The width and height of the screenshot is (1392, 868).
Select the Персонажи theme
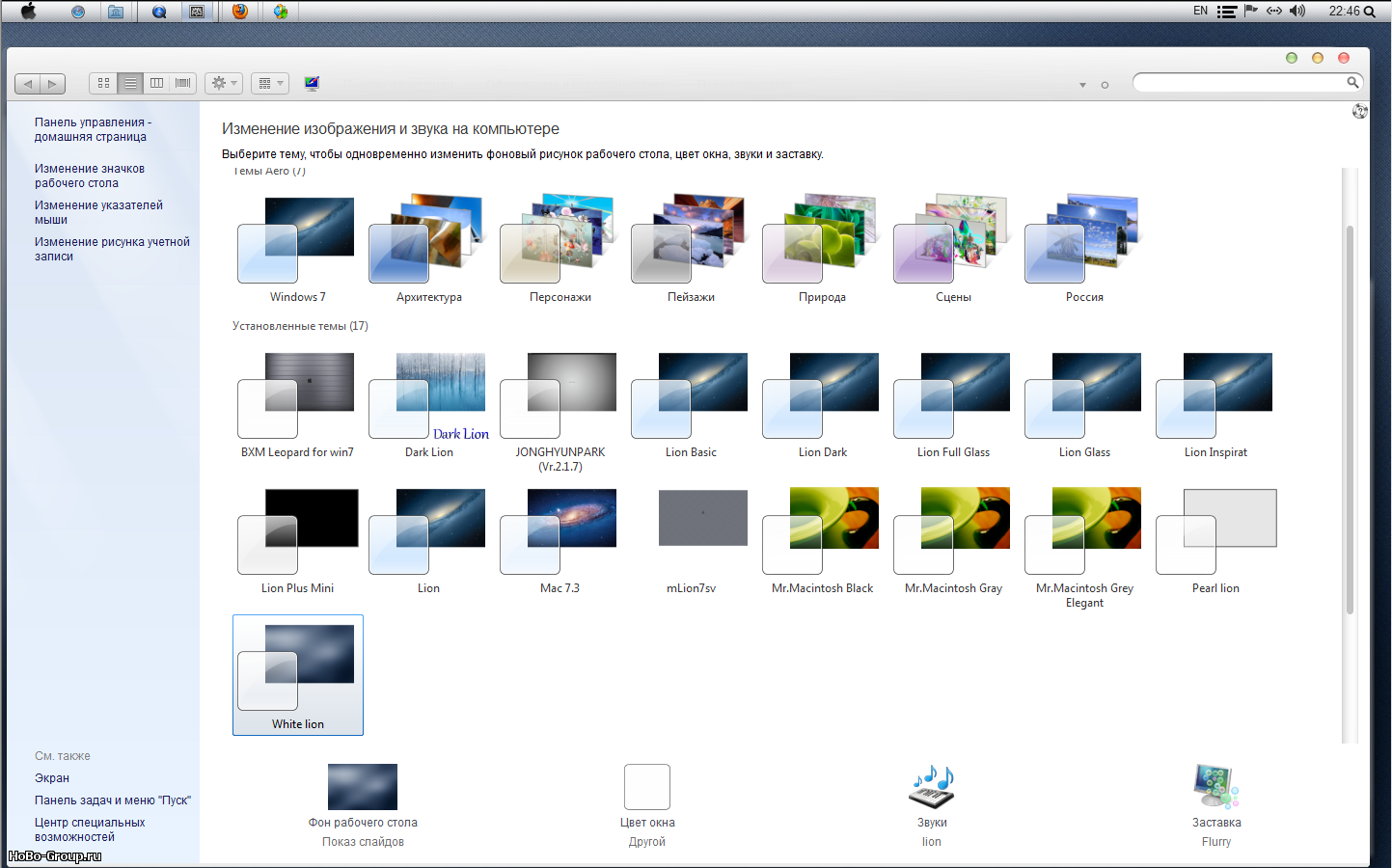point(560,249)
